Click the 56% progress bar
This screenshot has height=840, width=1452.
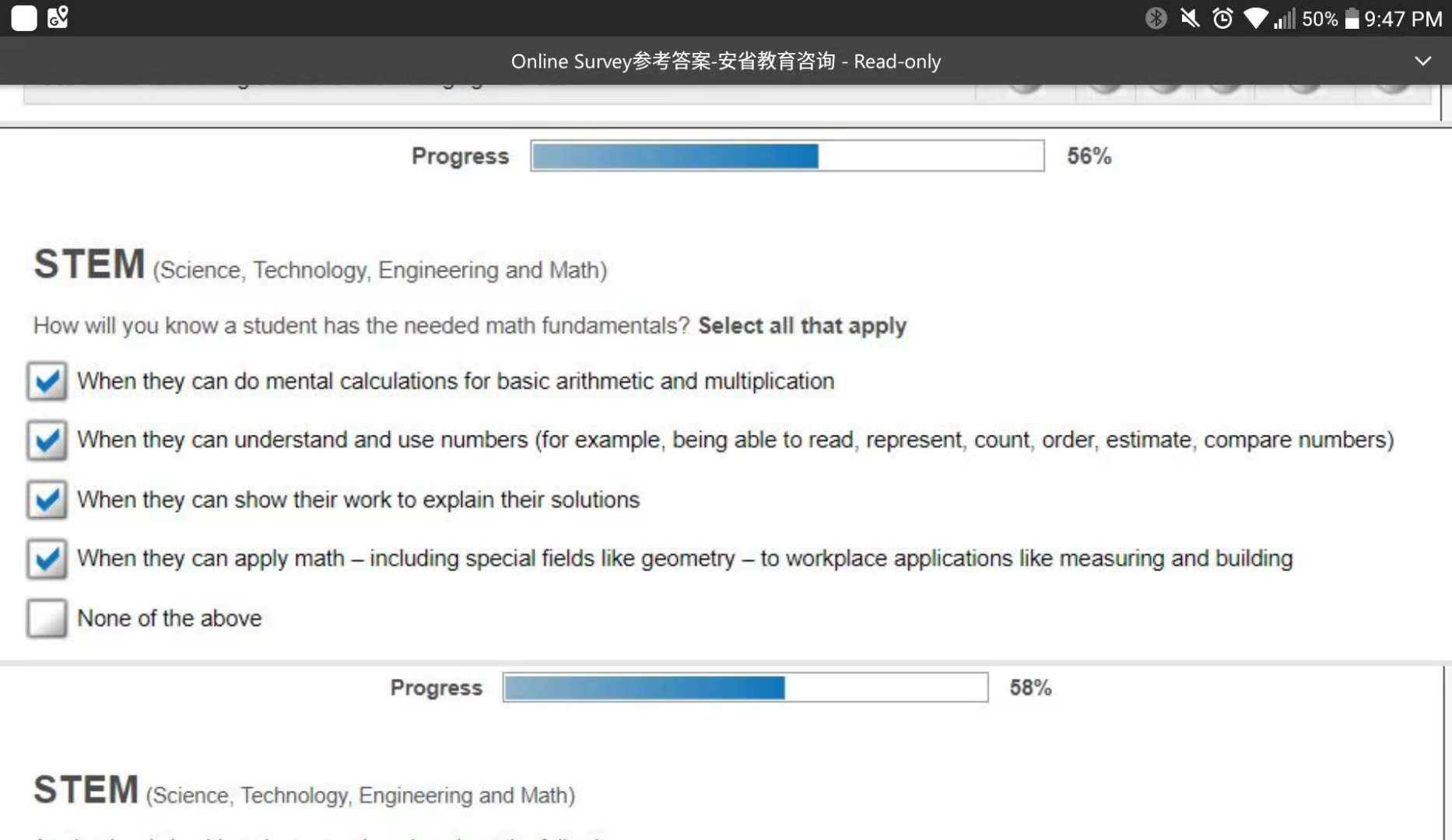click(787, 156)
